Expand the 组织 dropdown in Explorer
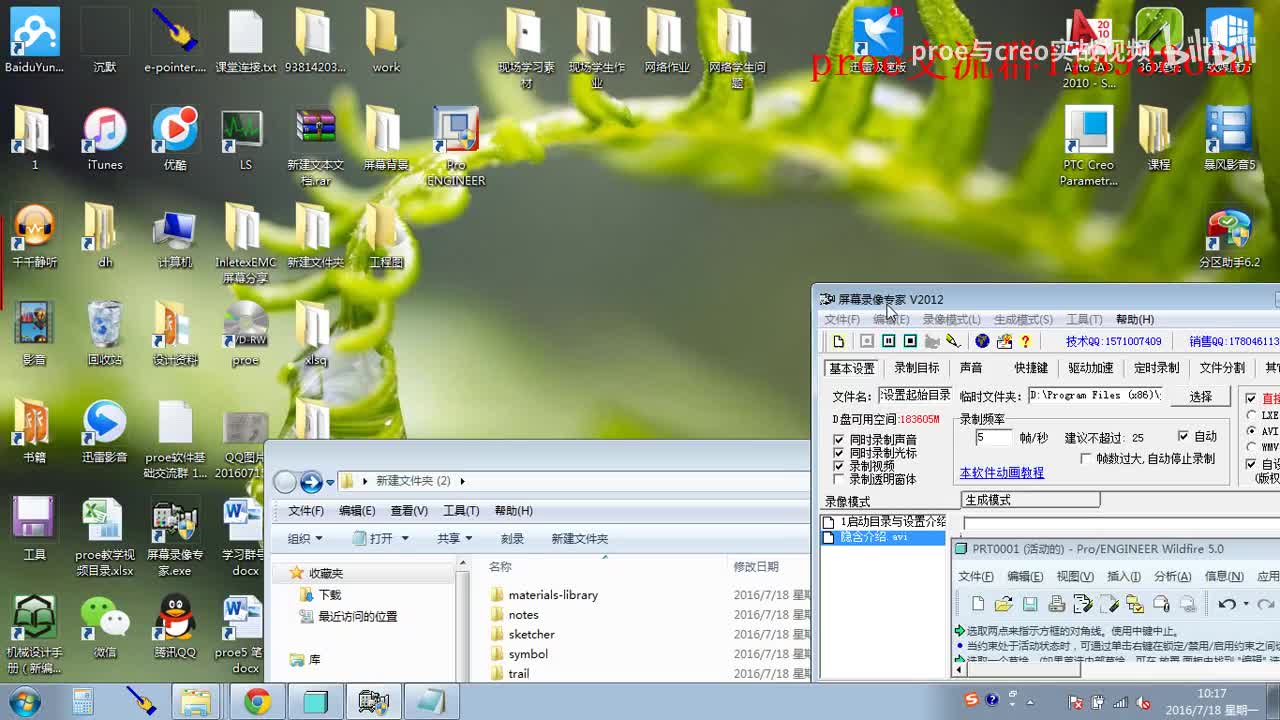 coord(305,538)
